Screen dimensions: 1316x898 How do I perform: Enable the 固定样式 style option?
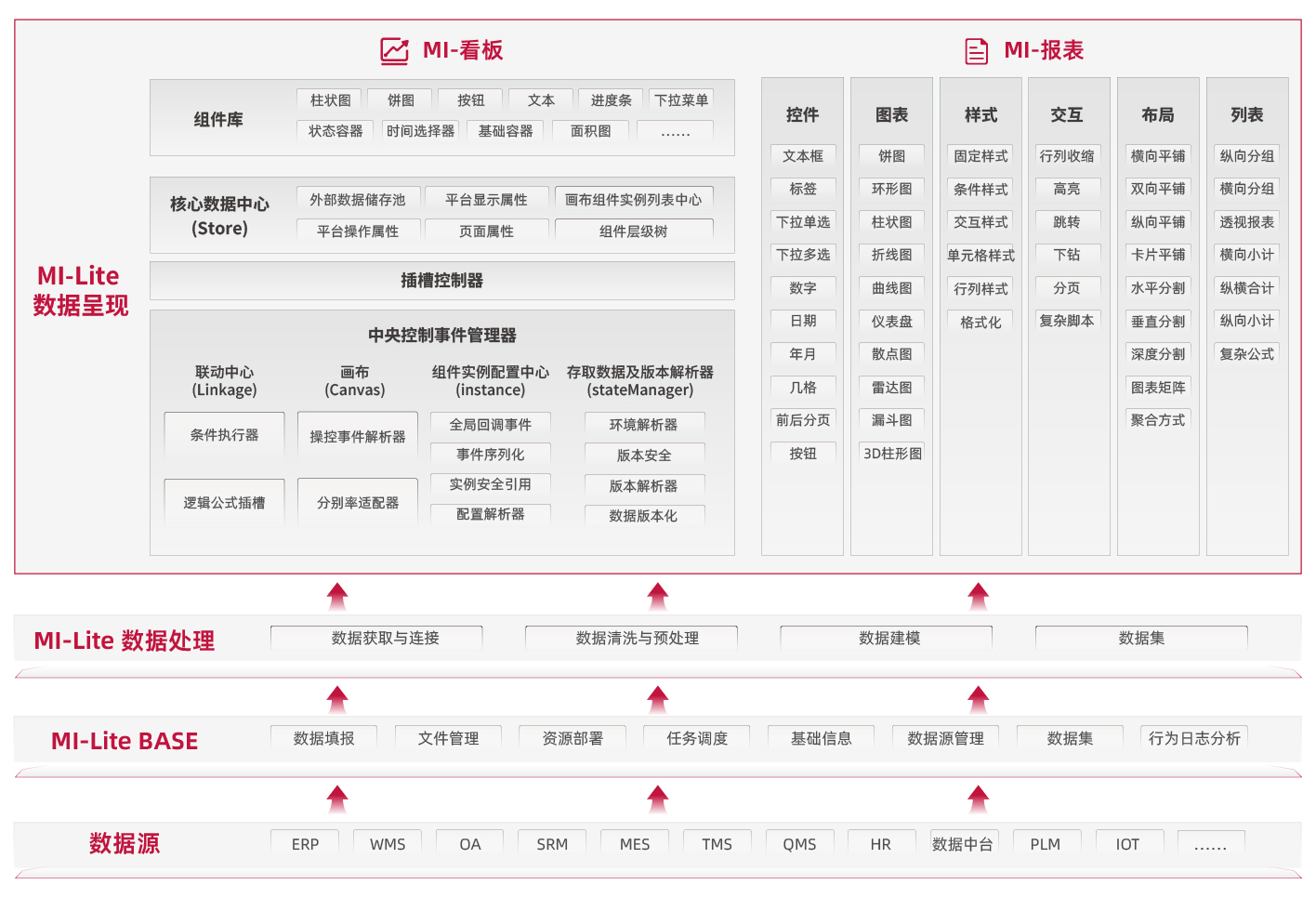[980, 156]
